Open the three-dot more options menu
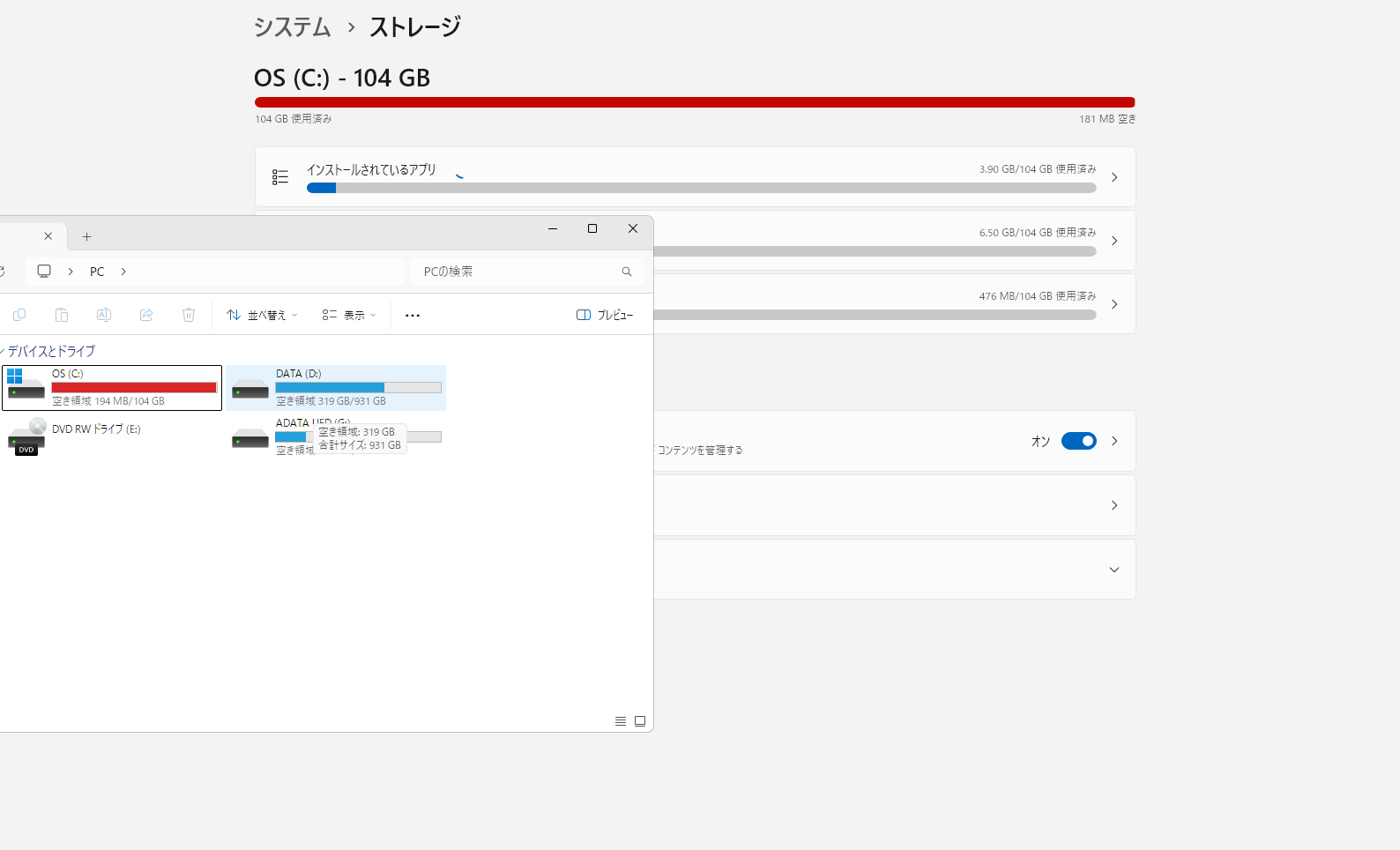Screen dimensions: 1400x850 [x=413, y=315]
